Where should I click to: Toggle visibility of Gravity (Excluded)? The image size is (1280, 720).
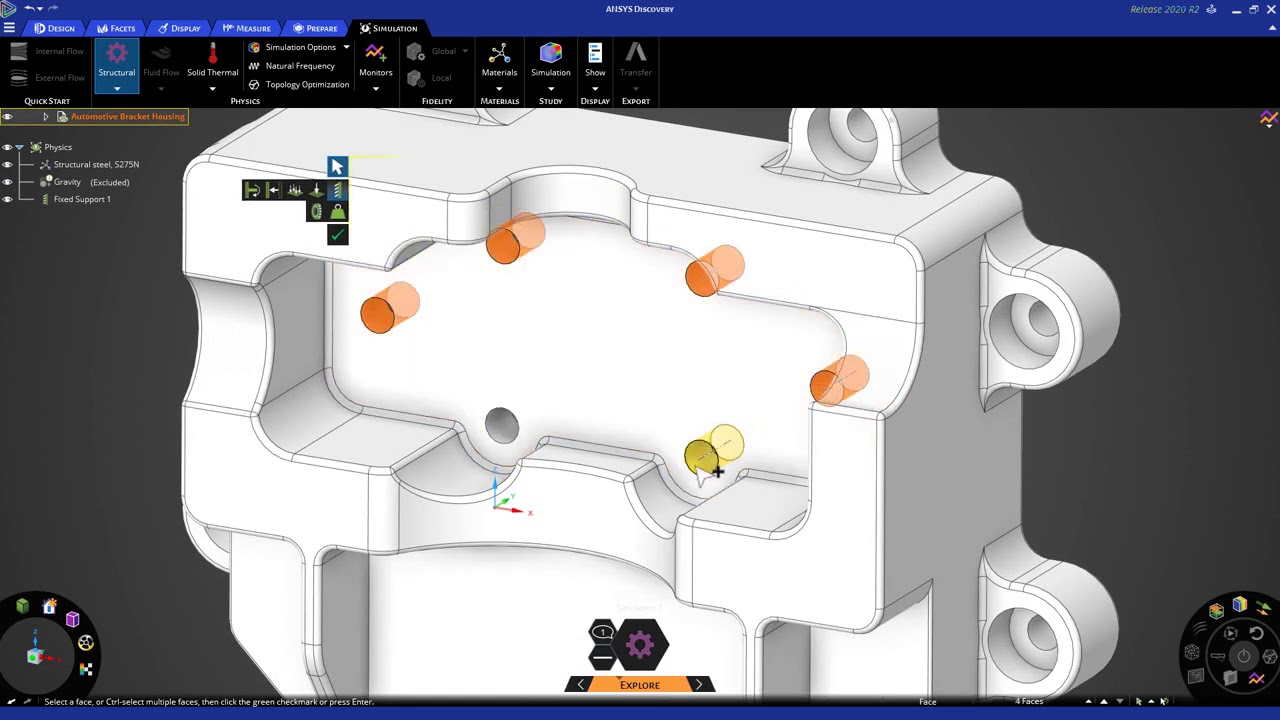[7, 182]
